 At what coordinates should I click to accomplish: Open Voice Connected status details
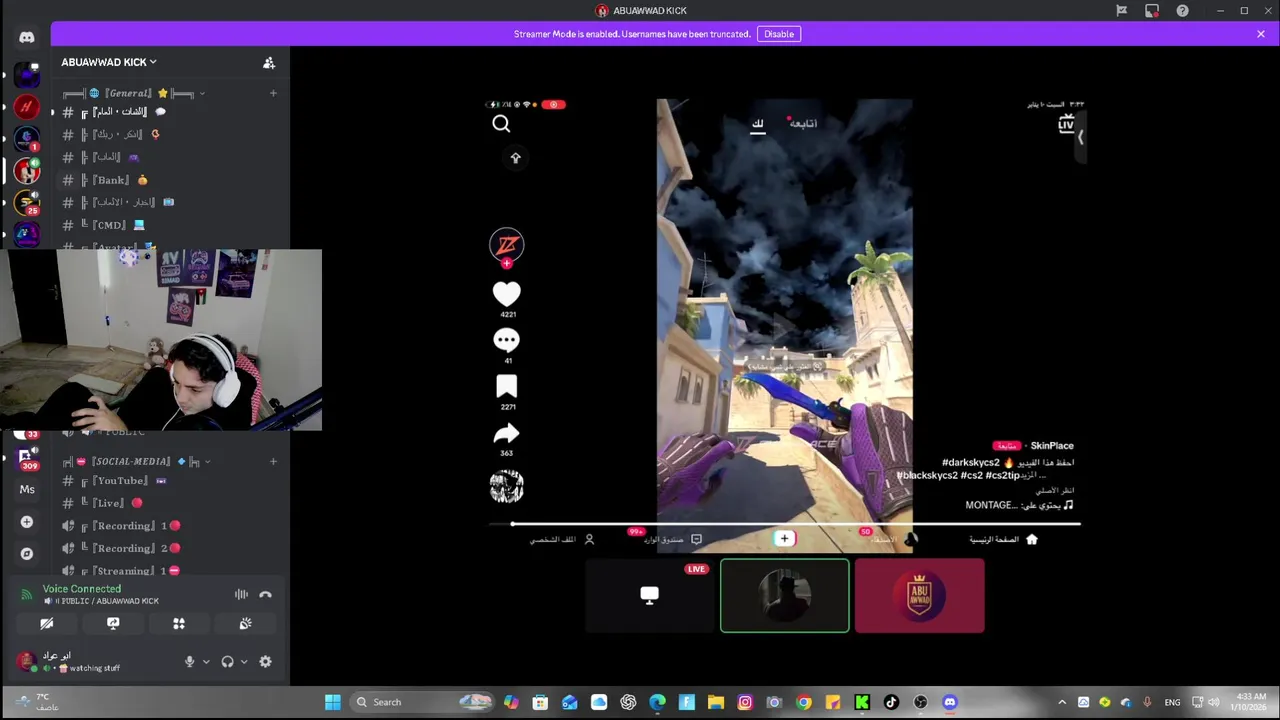[82, 589]
